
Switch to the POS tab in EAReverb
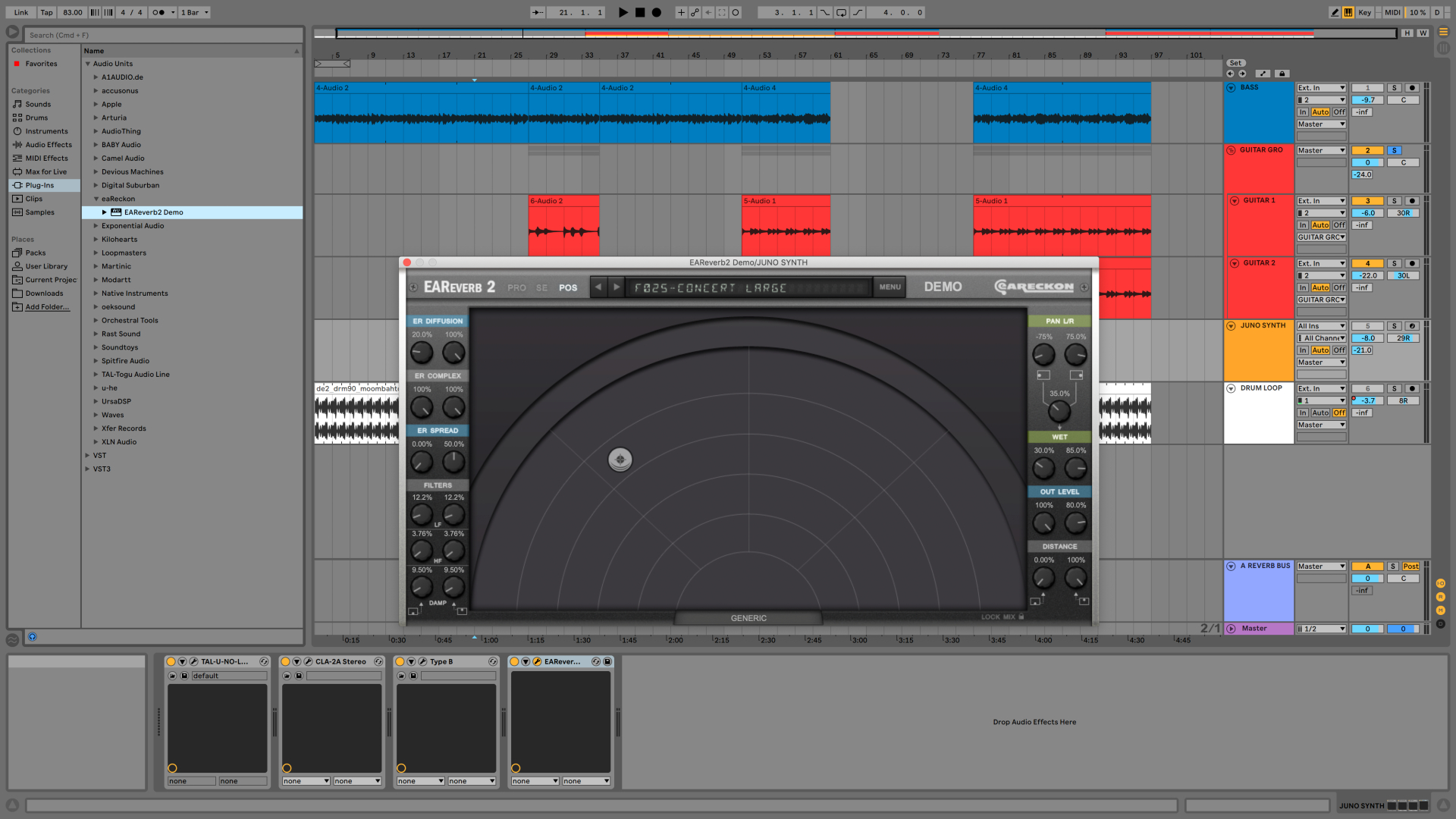coord(568,288)
